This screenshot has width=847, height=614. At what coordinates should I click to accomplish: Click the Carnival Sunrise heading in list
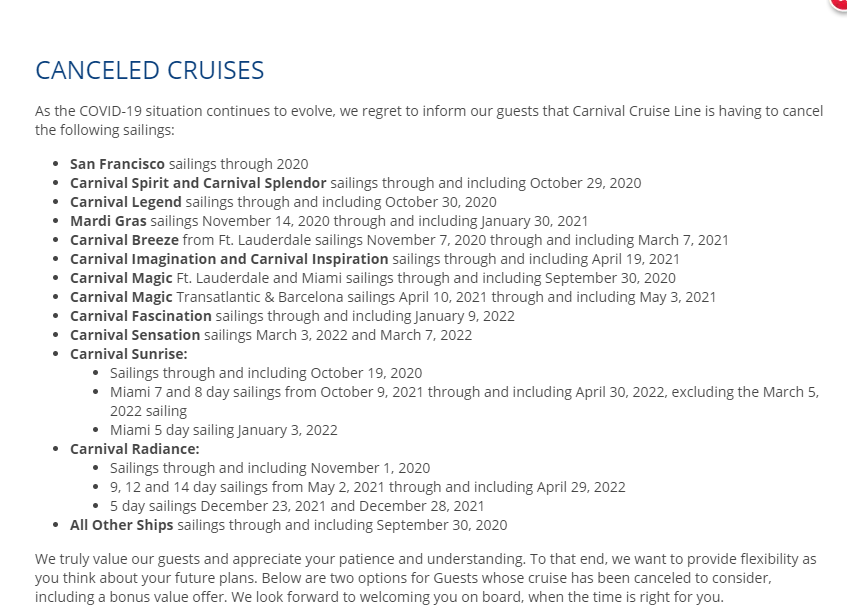point(129,354)
